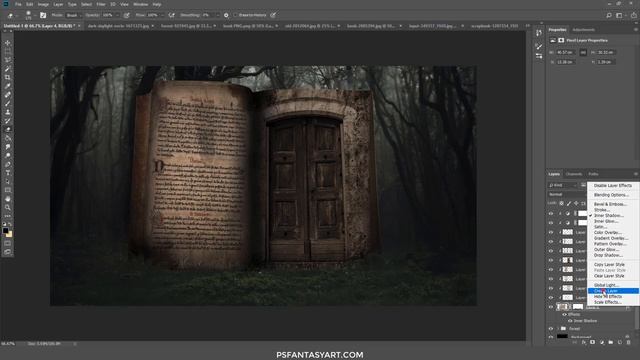Select the Pen tool

point(7,164)
